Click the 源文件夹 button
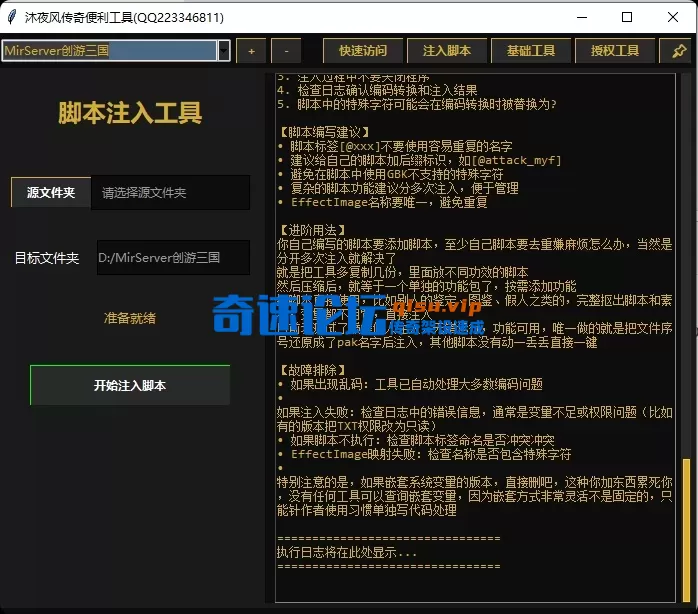The width and height of the screenshot is (698, 614). click(51, 192)
